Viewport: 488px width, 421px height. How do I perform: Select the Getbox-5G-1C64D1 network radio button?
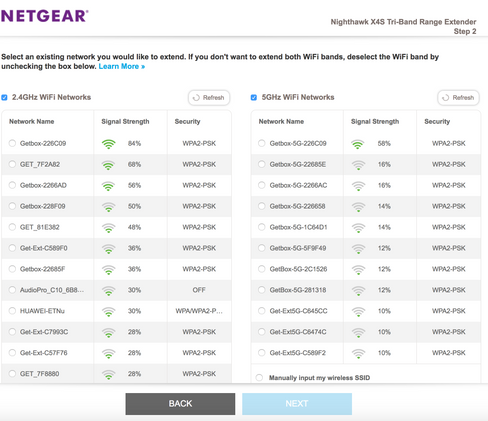[x=262, y=227]
